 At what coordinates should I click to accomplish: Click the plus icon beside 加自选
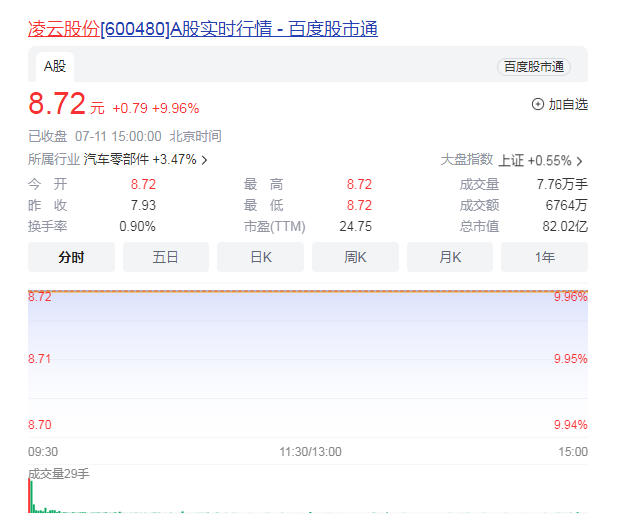pos(538,104)
